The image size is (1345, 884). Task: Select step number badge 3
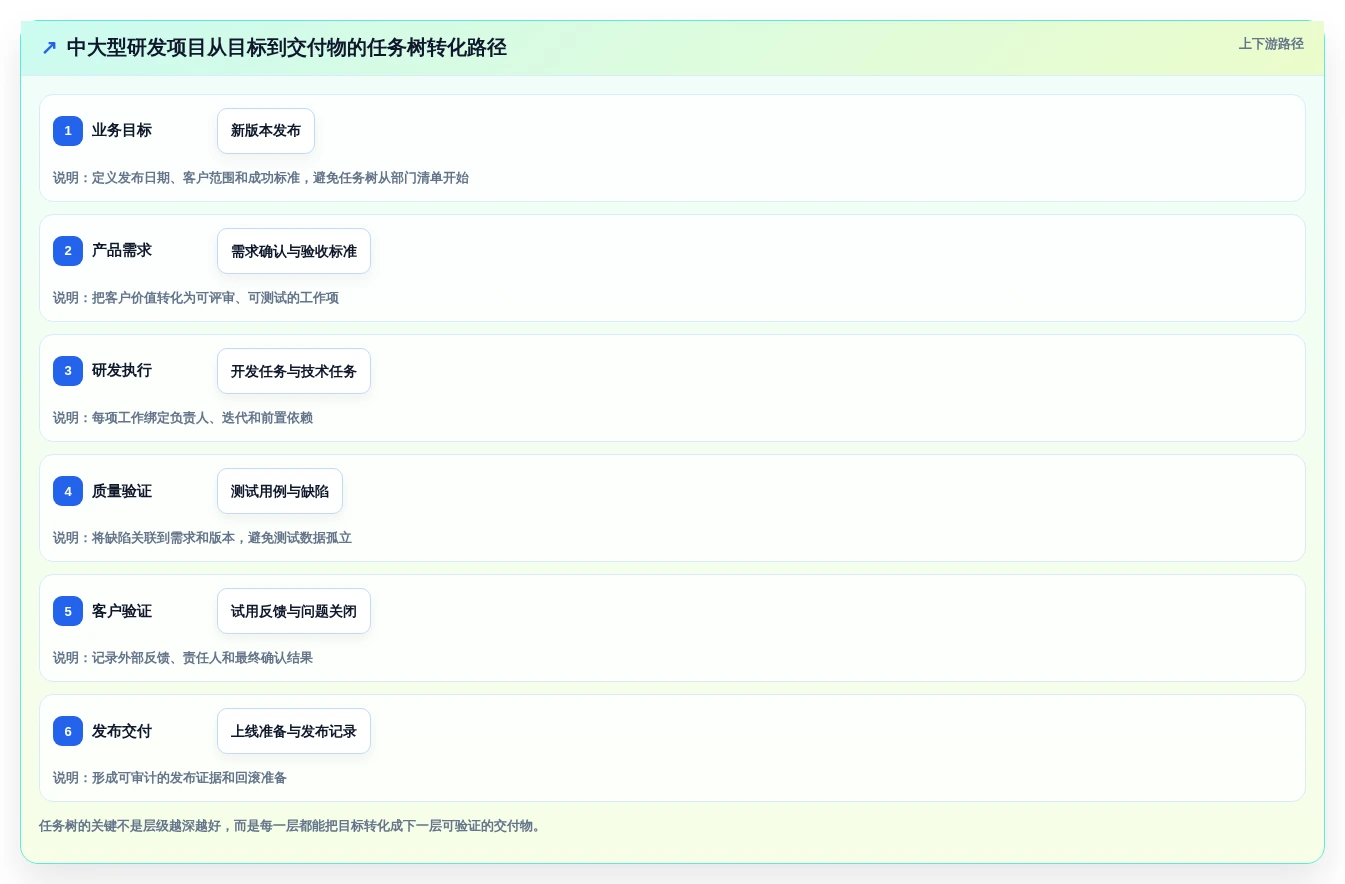(68, 371)
